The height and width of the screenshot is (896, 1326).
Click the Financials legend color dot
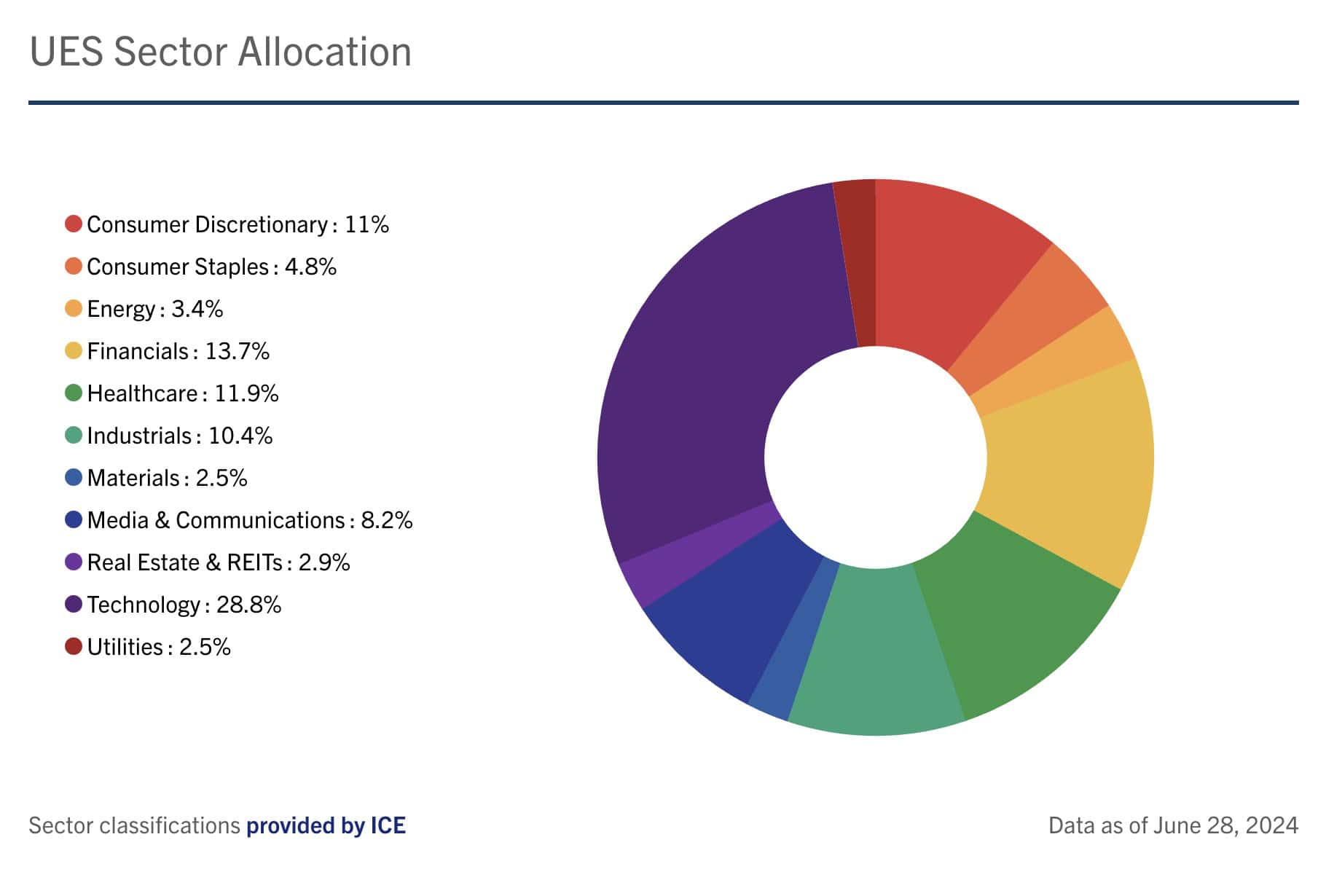73,350
